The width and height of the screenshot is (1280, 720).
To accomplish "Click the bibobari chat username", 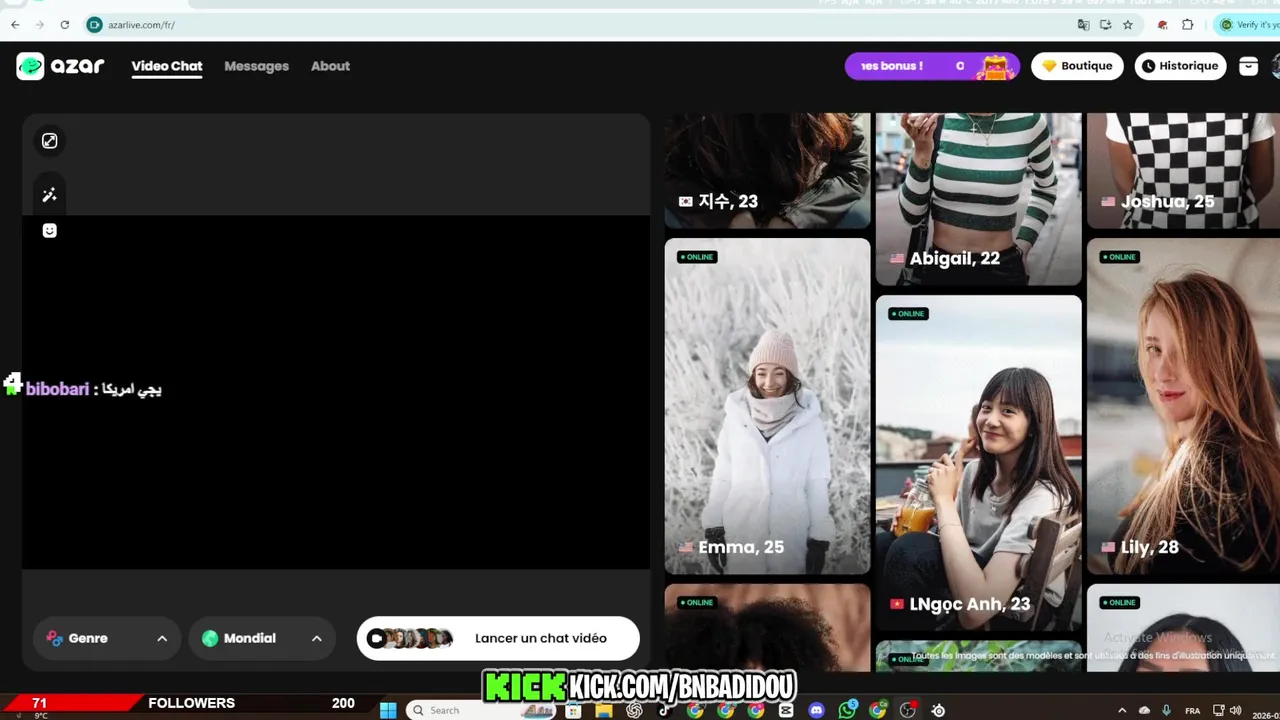I will 57,389.
